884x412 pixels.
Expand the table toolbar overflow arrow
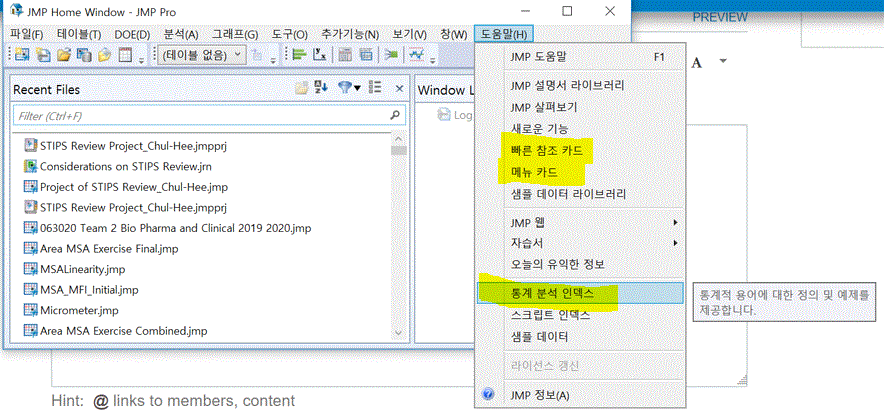tap(273, 59)
